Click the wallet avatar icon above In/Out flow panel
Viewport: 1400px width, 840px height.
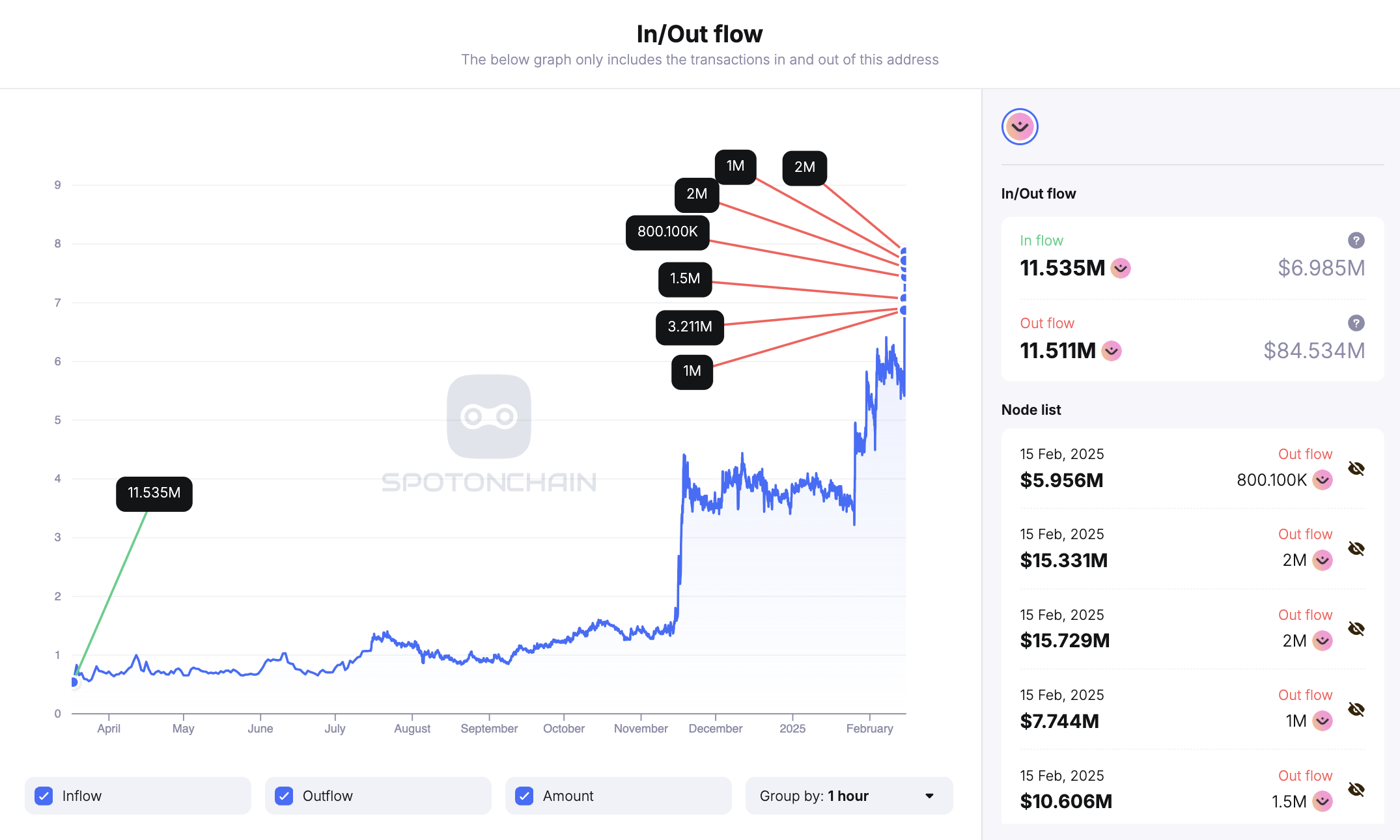(x=1020, y=126)
